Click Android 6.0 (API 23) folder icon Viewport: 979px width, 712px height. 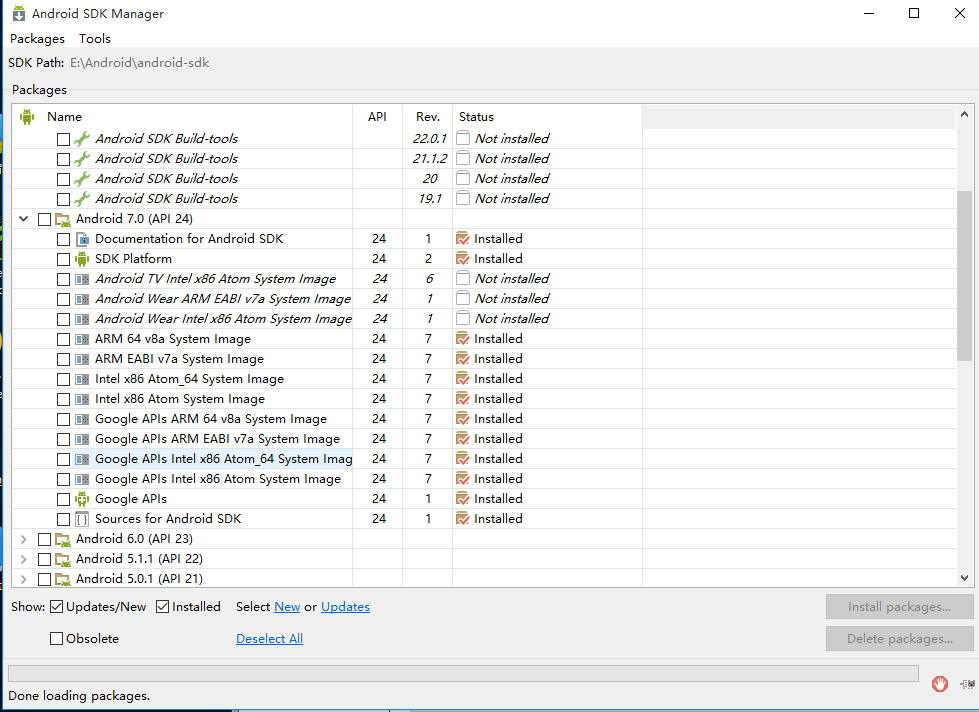coord(62,539)
